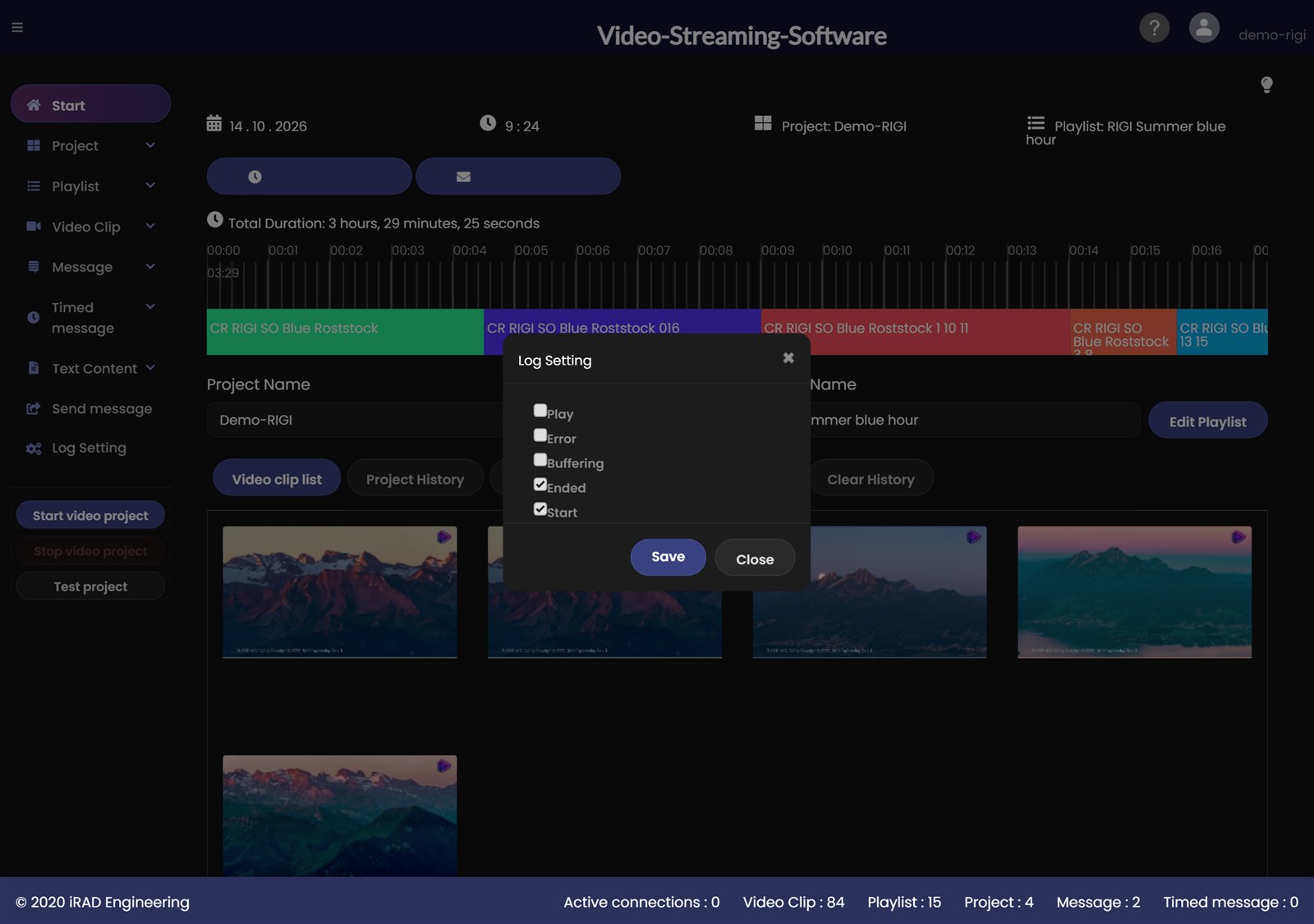Screen dimensions: 1314x924
Task: Click the play icon on bottom clip thumbnail
Action: (443, 766)
